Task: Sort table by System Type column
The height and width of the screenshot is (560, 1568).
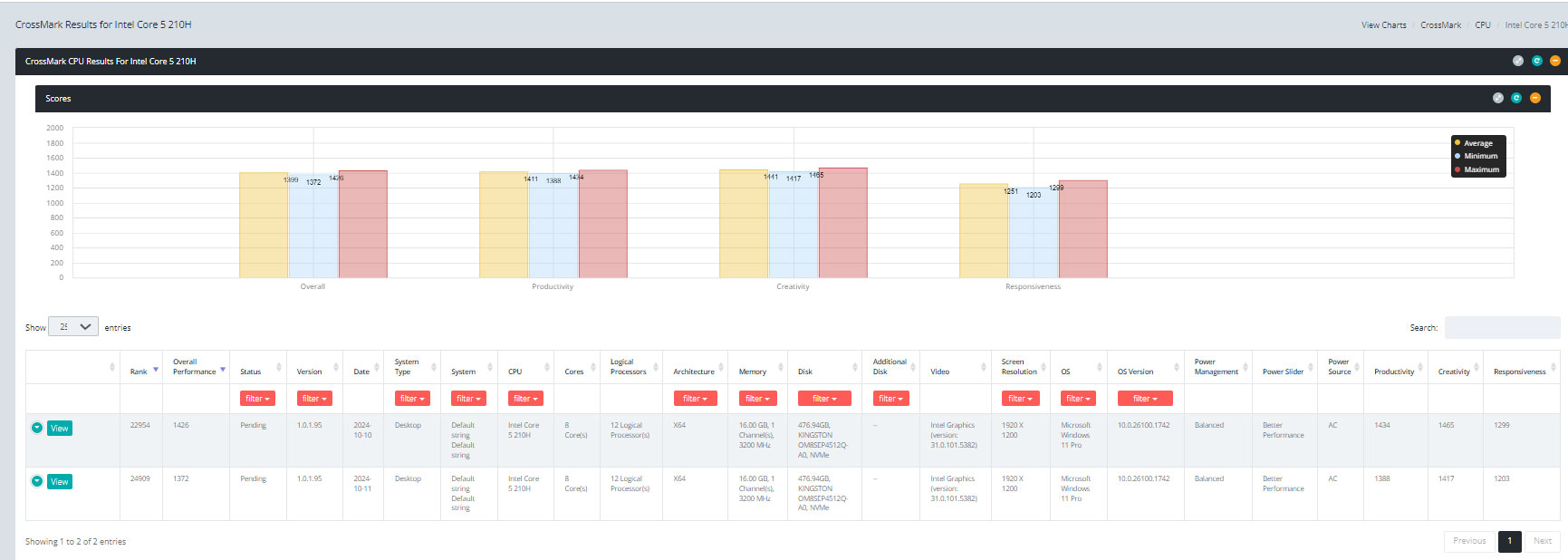Action: click(x=412, y=367)
